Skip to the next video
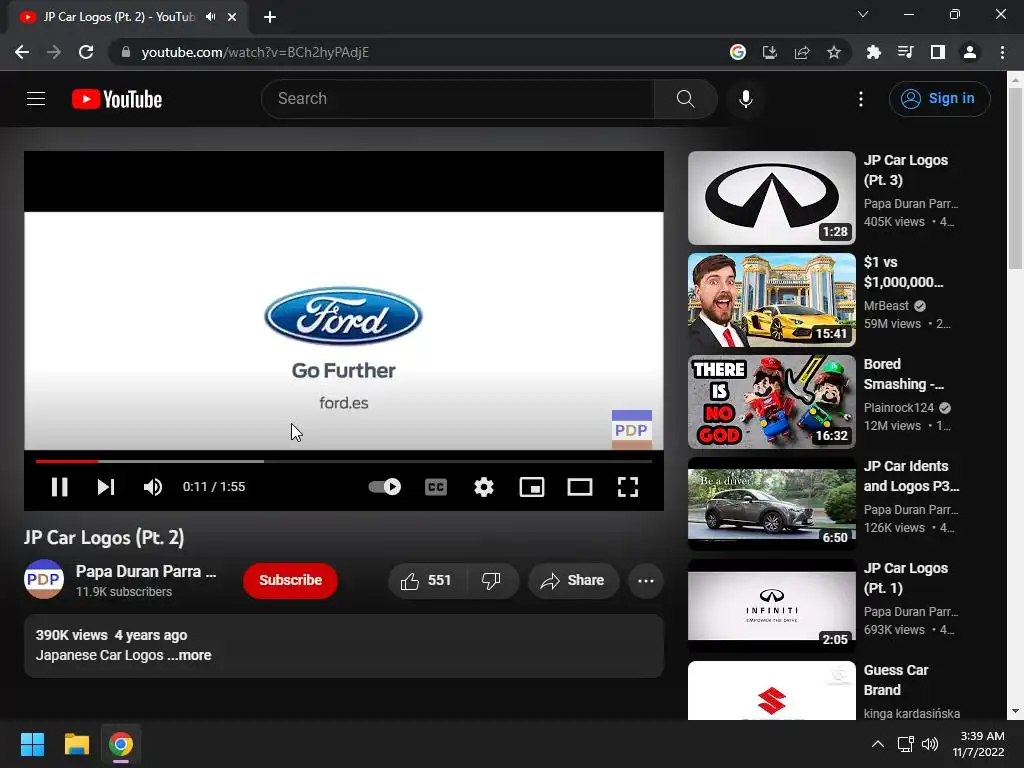 coord(106,487)
